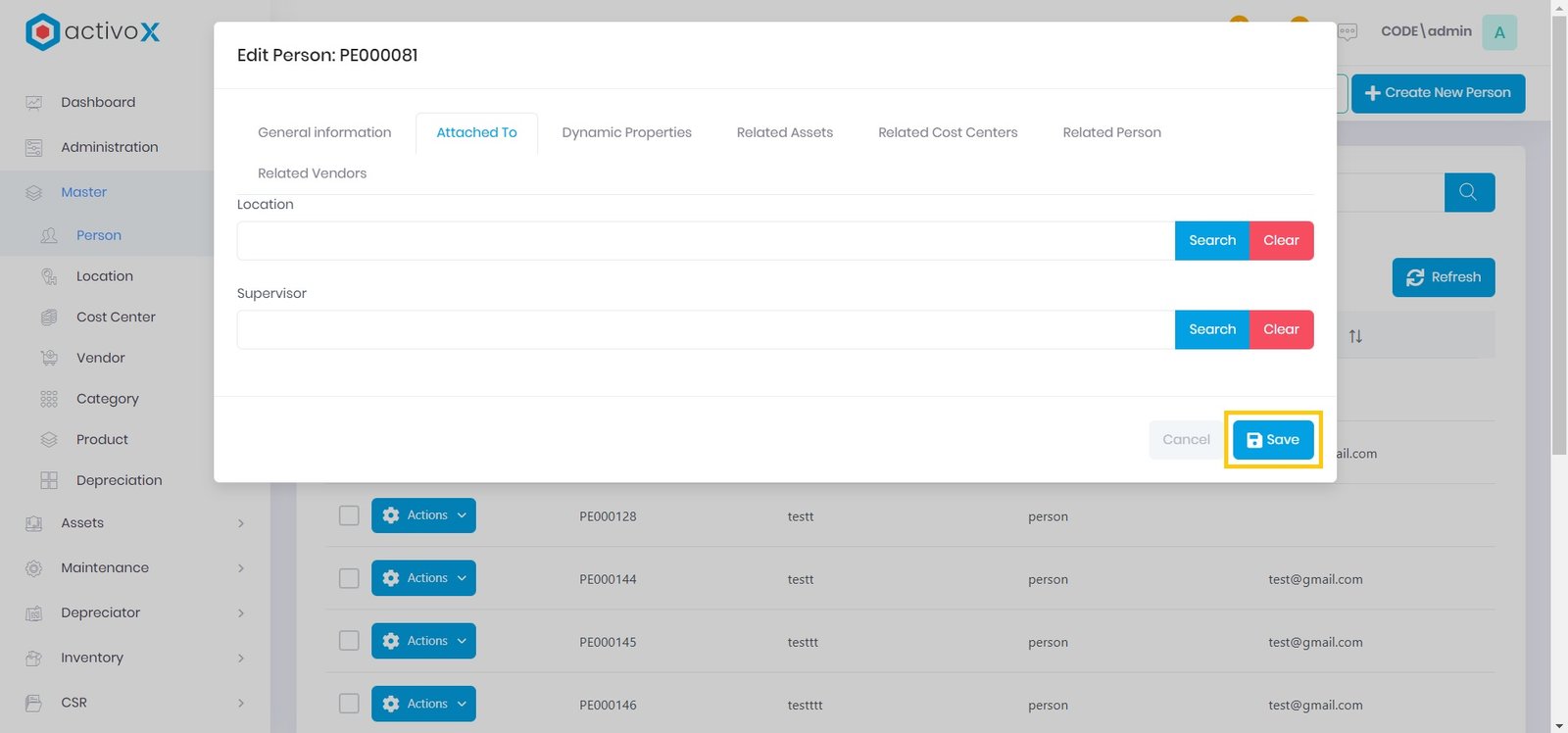Open Dashboard from the sidebar icon
This screenshot has height=733, width=1568.
point(33,103)
